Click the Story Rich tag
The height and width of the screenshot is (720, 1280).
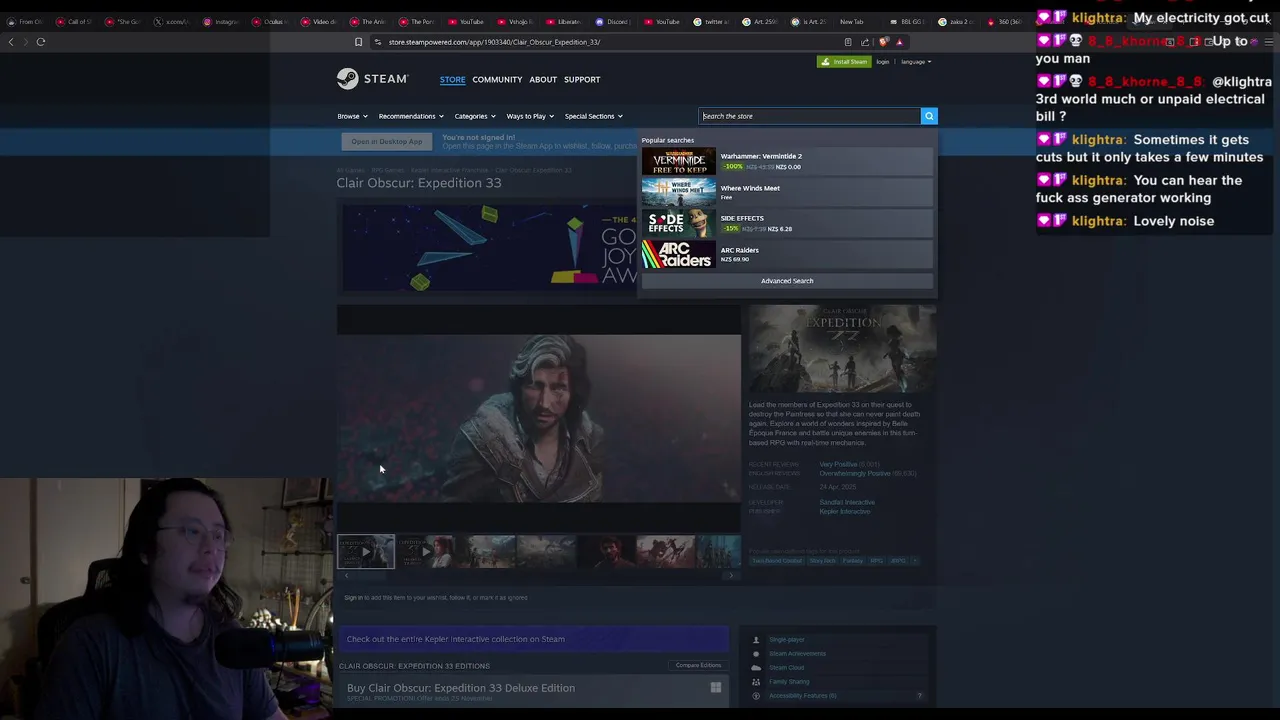[823, 561]
